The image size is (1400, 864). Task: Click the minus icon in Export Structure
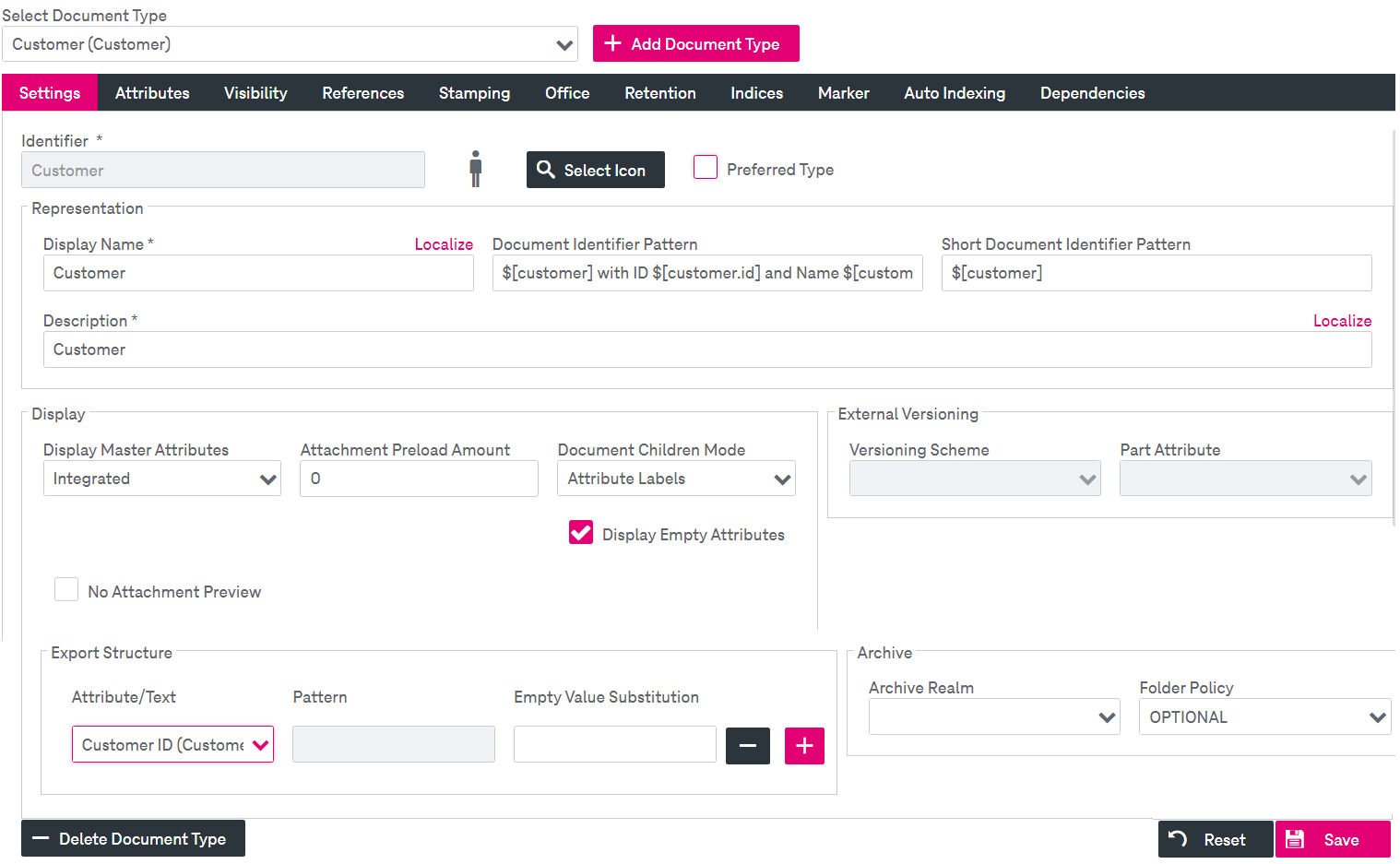tap(747, 746)
